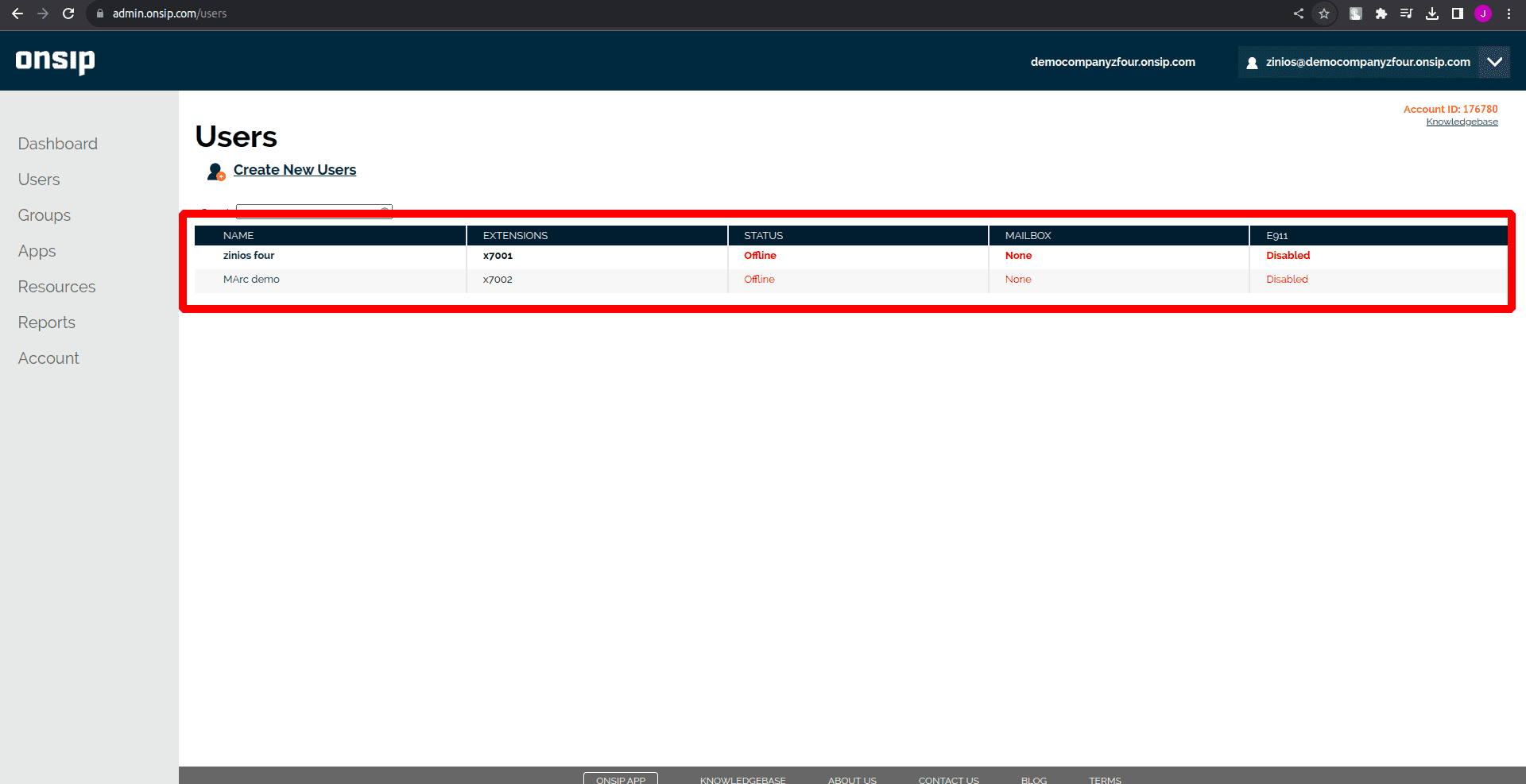Open Apps in sidebar
The width and height of the screenshot is (1526, 784).
[x=37, y=251]
